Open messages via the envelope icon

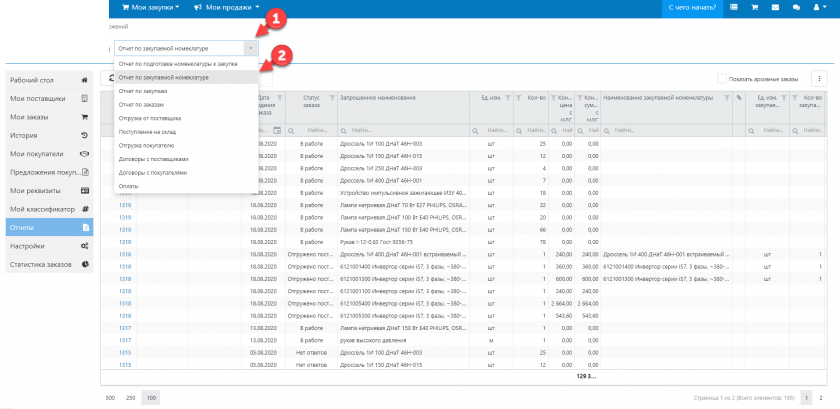[x=776, y=8]
